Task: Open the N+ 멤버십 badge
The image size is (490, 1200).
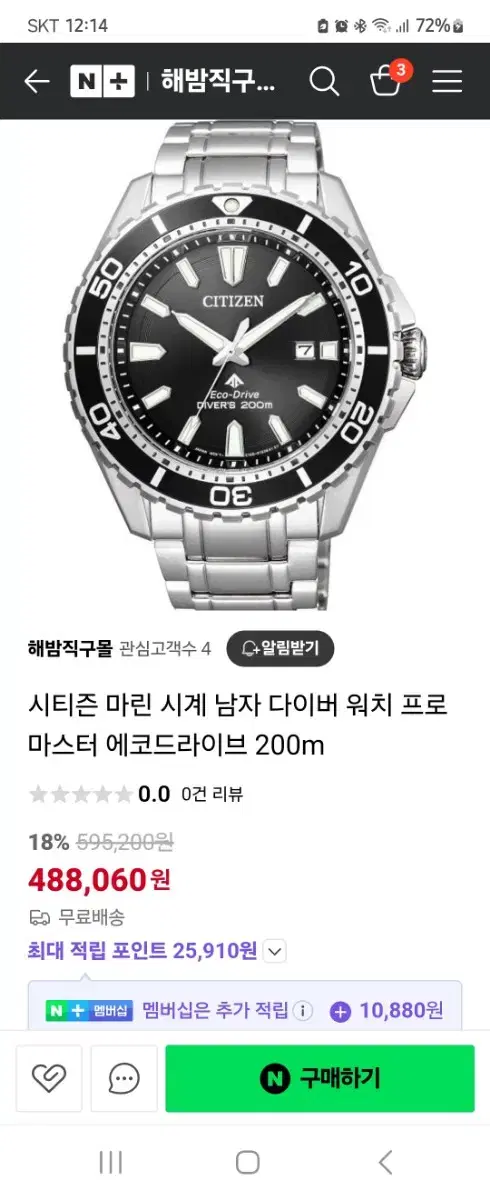Action: (88, 1011)
